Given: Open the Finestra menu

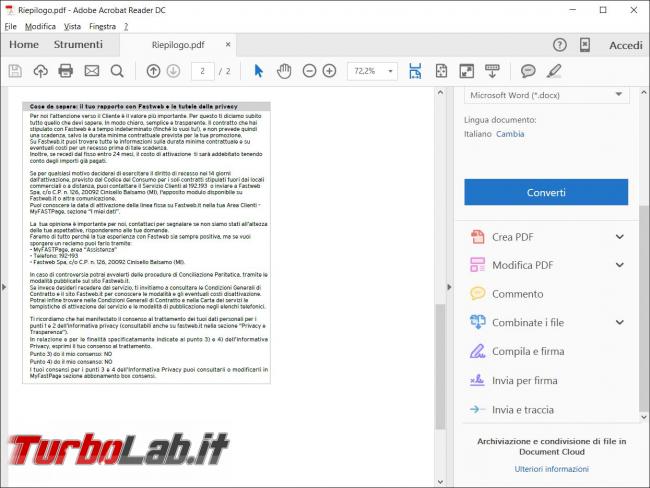Looking at the screenshot, I should pyautogui.click(x=102, y=27).
